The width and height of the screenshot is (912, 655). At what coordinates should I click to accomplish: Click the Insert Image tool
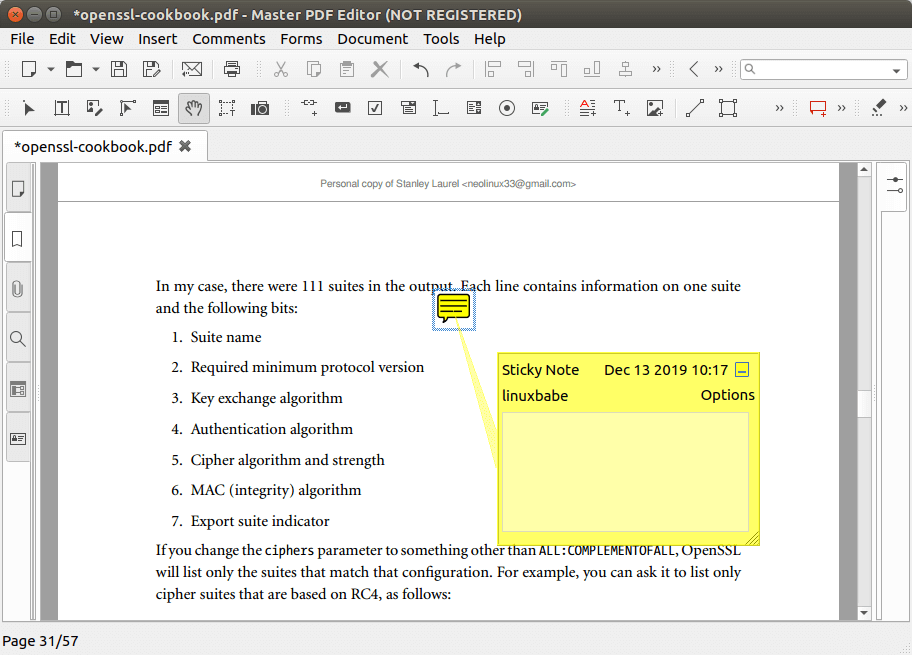(x=655, y=108)
